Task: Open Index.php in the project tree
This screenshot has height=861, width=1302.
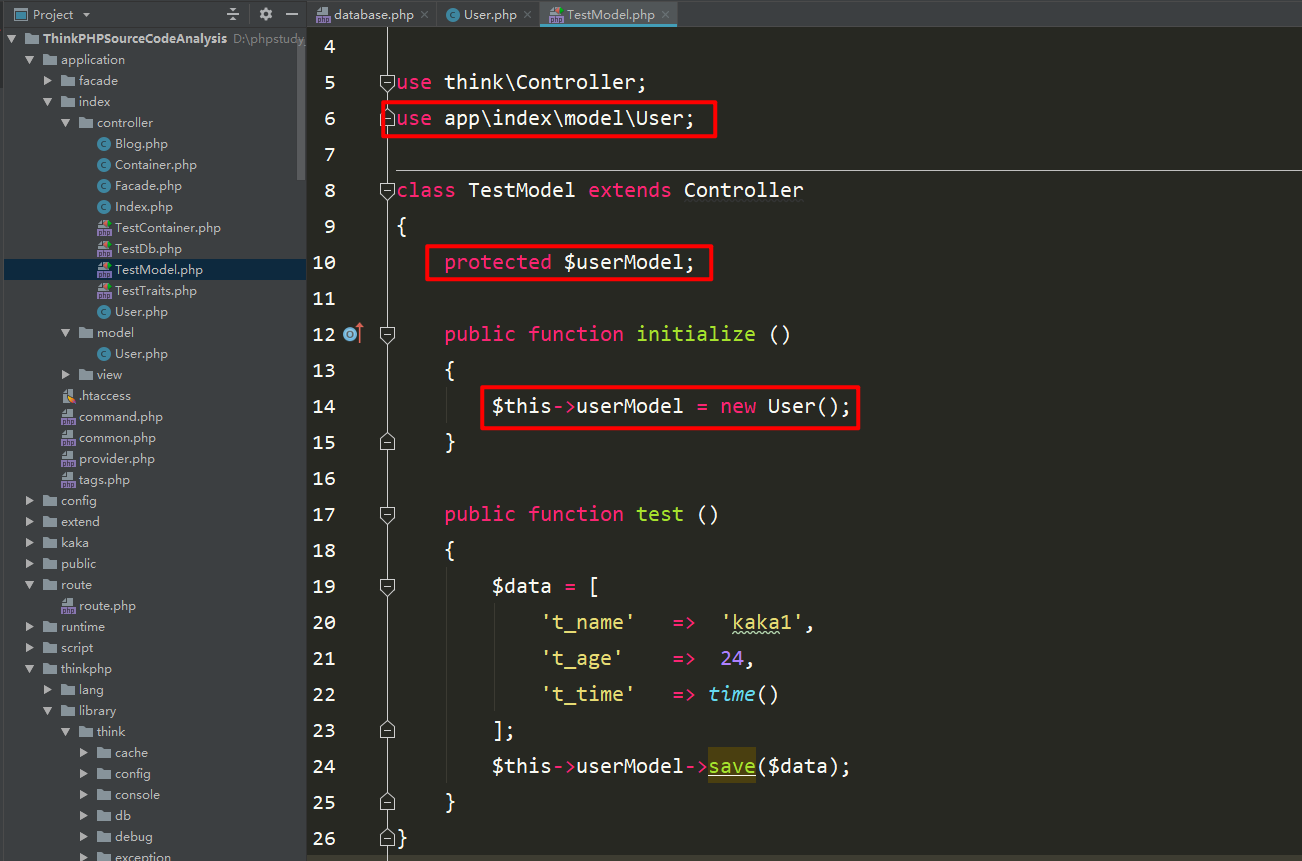Action: (x=143, y=207)
